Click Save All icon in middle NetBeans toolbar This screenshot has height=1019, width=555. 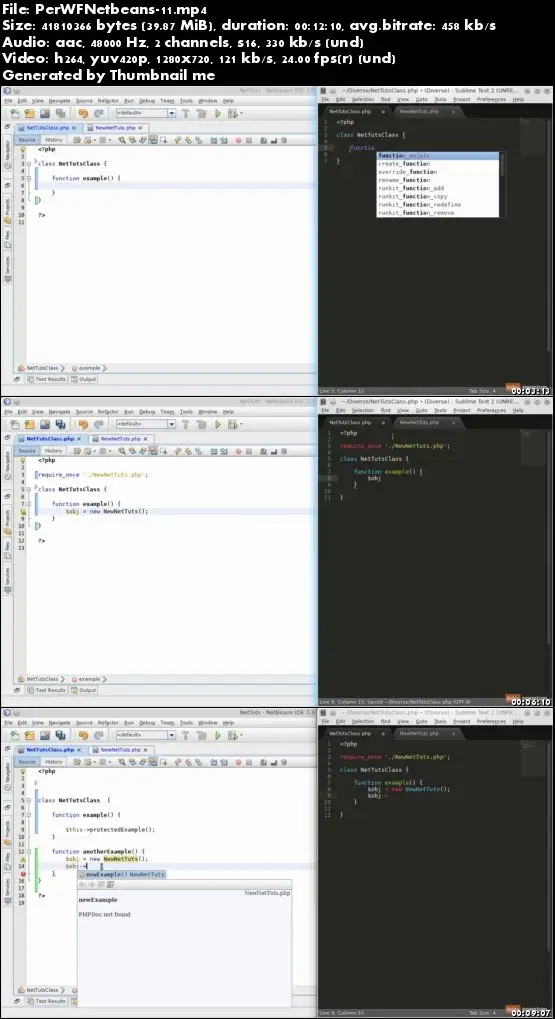click(x=60, y=424)
